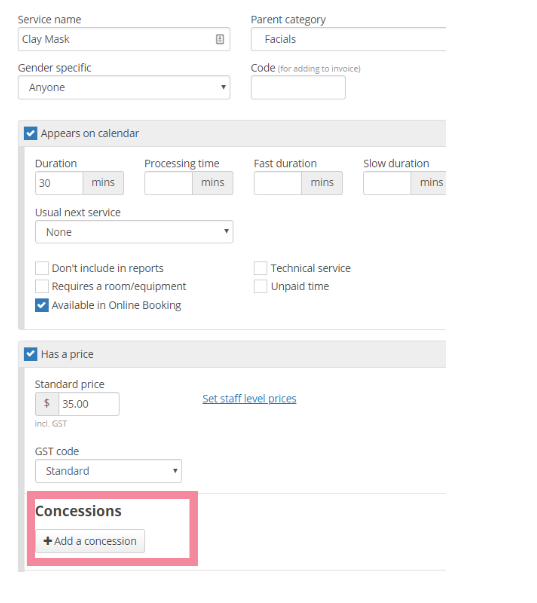Focus the Duration minutes field
The image size is (537, 603).
pyautogui.click(x=59, y=183)
